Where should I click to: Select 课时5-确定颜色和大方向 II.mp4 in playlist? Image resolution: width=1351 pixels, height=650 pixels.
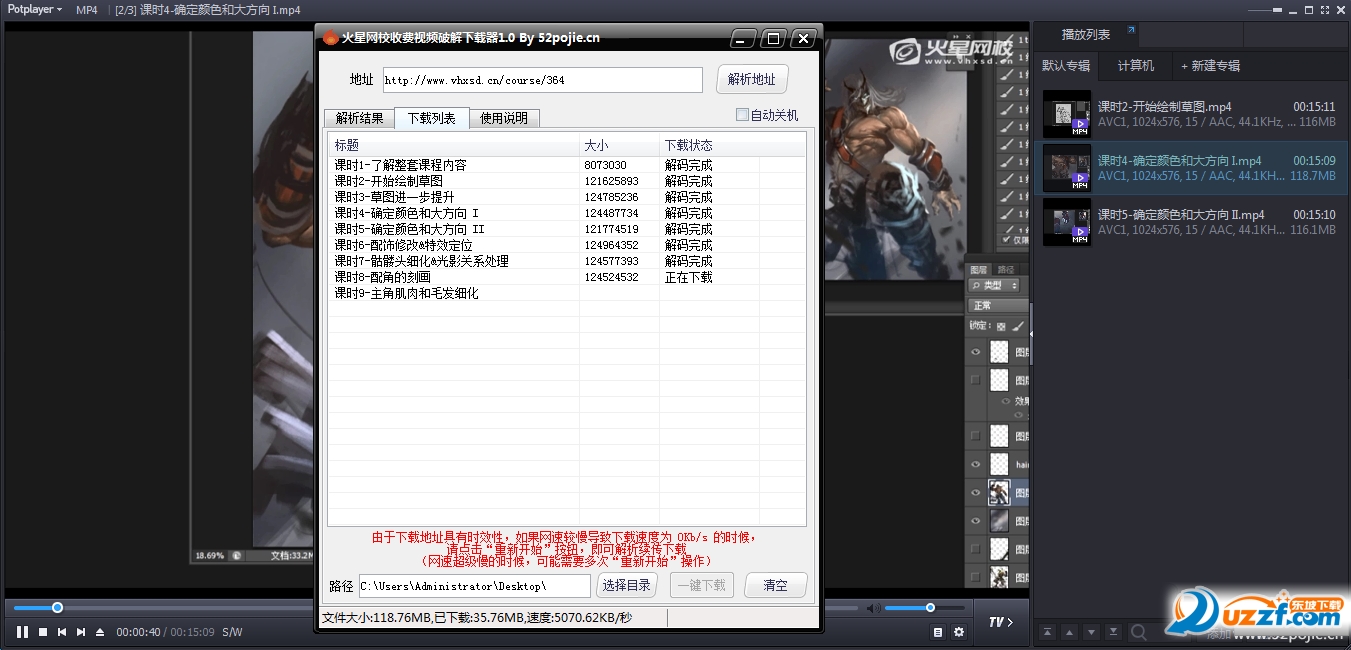[1191, 222]
